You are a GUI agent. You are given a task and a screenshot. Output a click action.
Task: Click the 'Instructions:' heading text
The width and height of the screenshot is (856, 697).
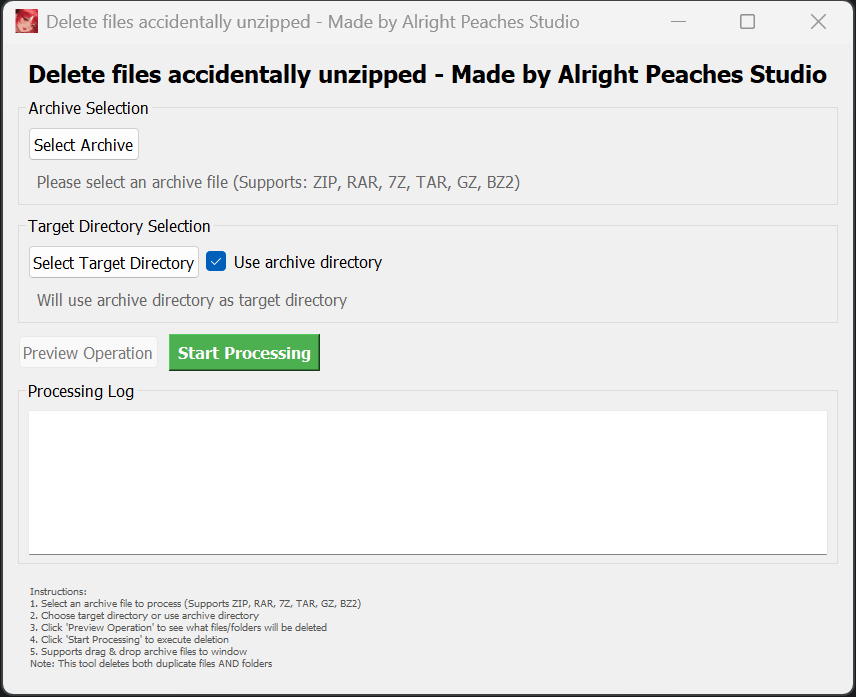tap(58, 592)
